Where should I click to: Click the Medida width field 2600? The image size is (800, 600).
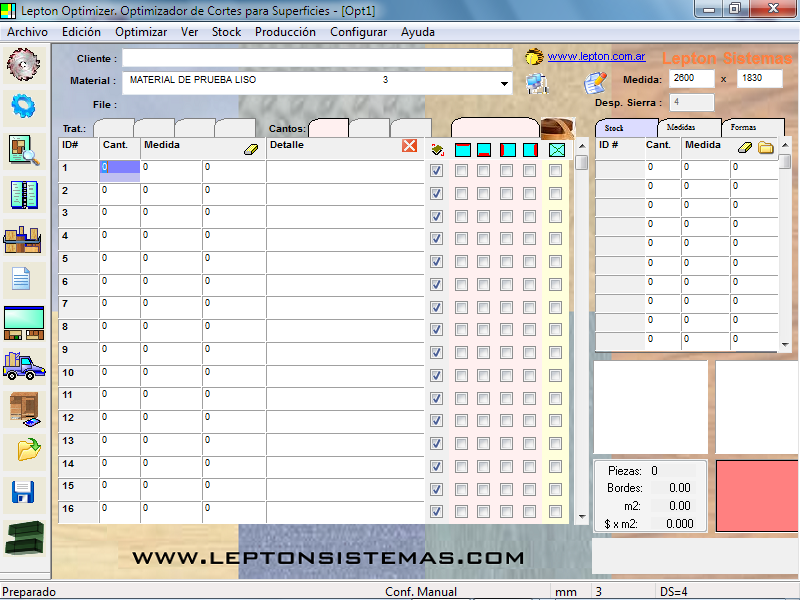point(691,79)
